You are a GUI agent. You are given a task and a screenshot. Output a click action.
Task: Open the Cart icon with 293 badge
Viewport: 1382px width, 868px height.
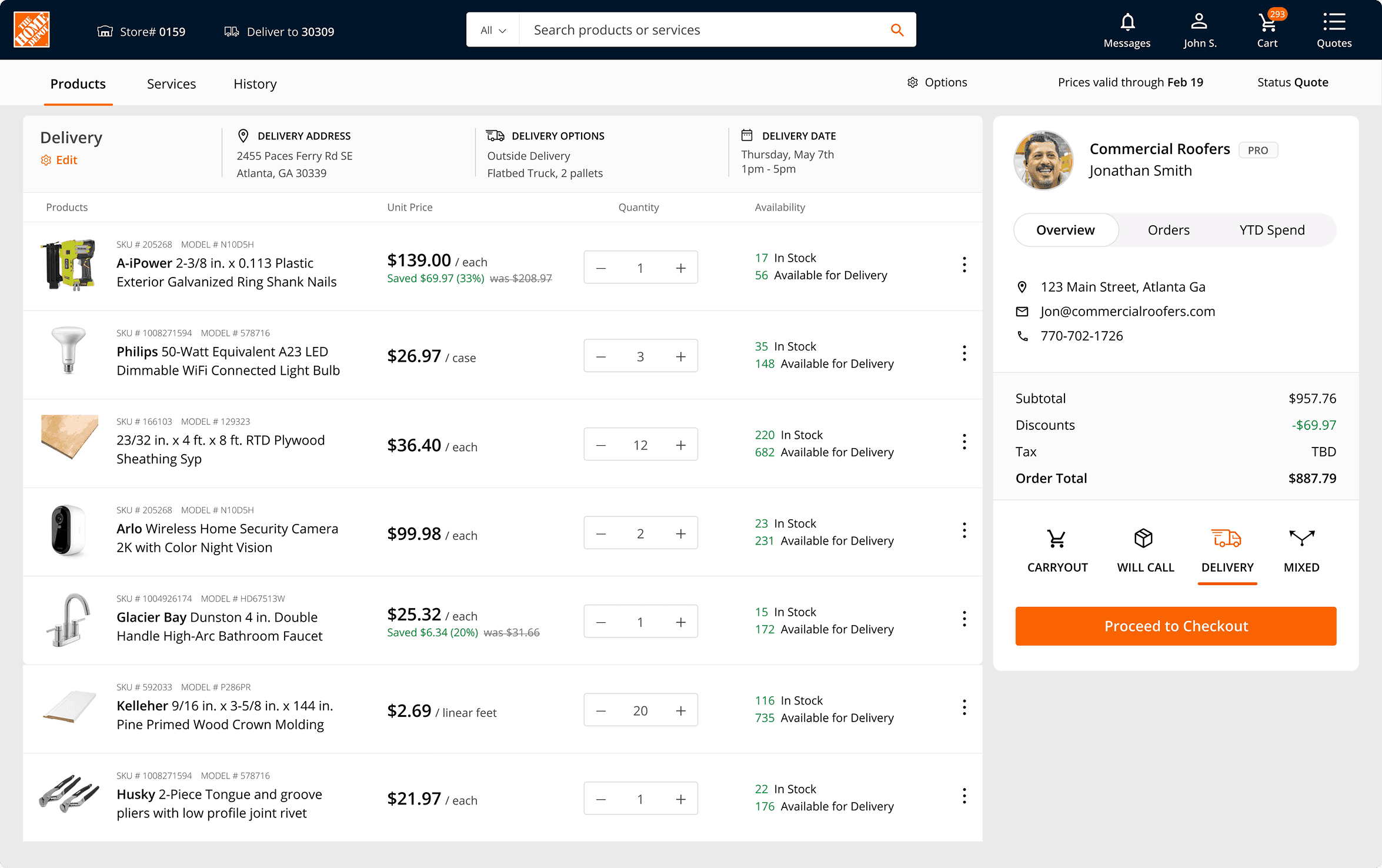[1267, 24]
